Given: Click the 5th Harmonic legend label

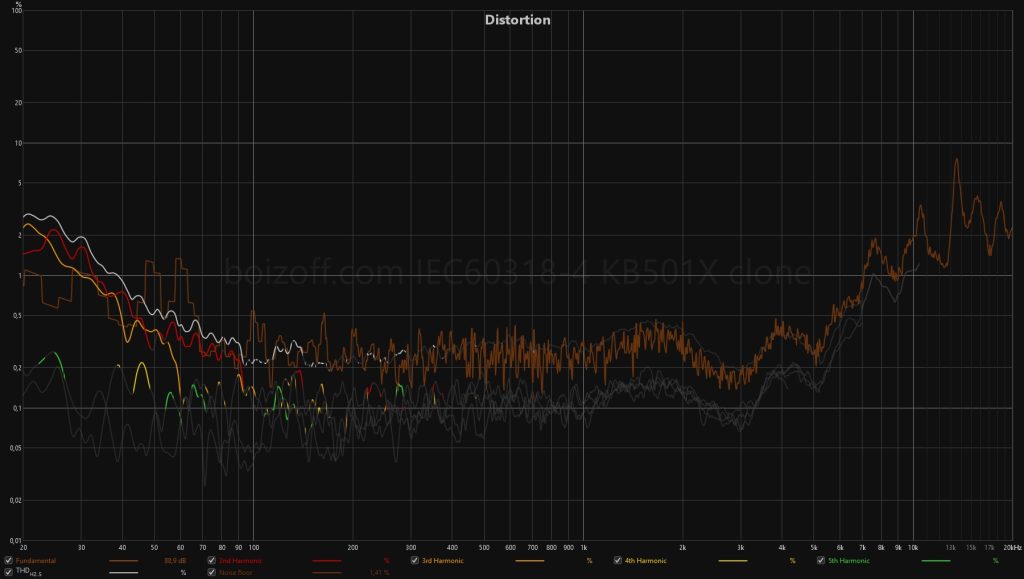Looking at the screenshot, I should pos(849,561).
